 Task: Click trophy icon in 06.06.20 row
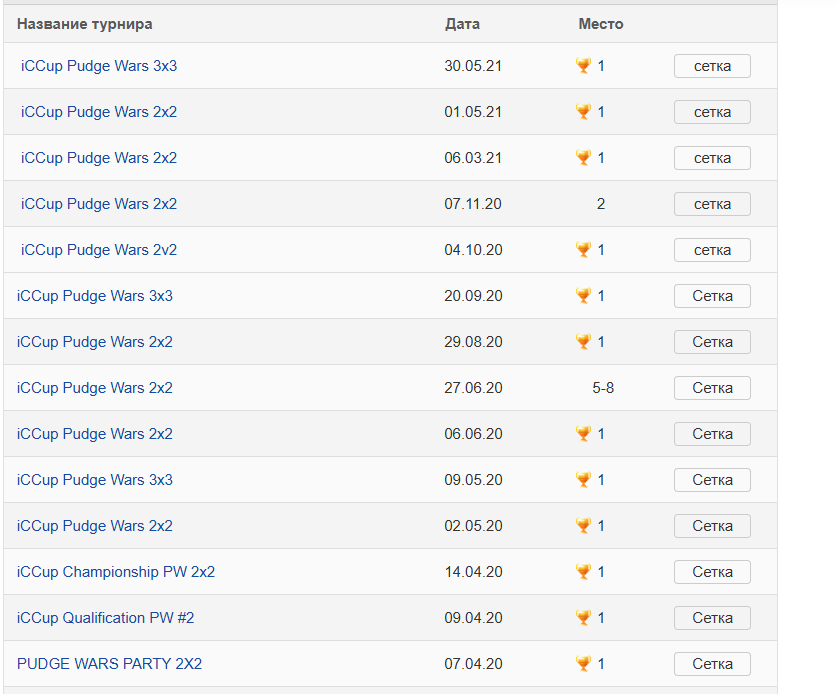[583, 433]
